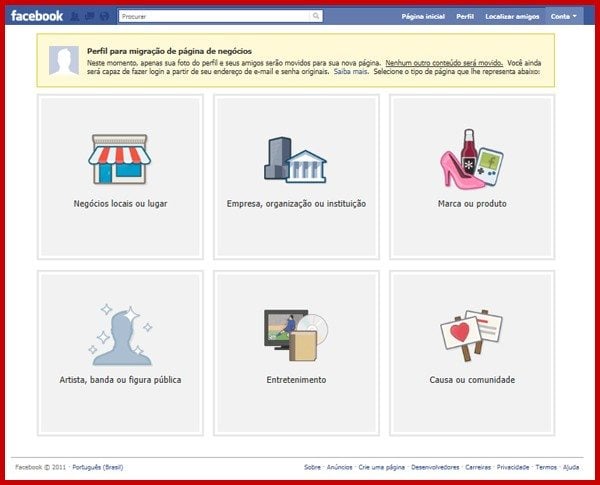
Task: Click the shoe and bottle product icon
Action: [471, 158]
